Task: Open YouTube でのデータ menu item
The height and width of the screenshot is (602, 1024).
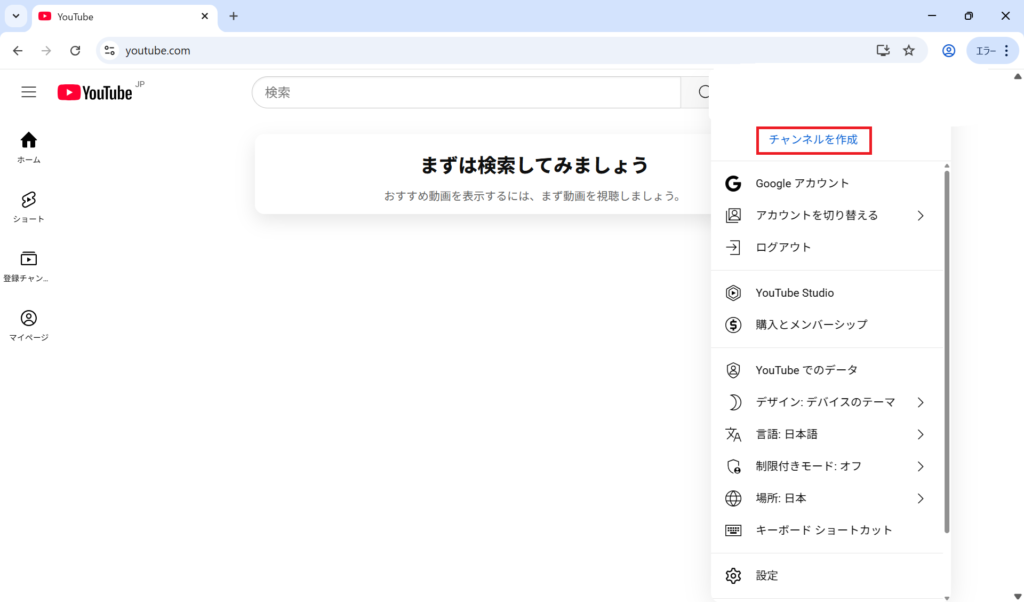Action: tap(827, 370)
